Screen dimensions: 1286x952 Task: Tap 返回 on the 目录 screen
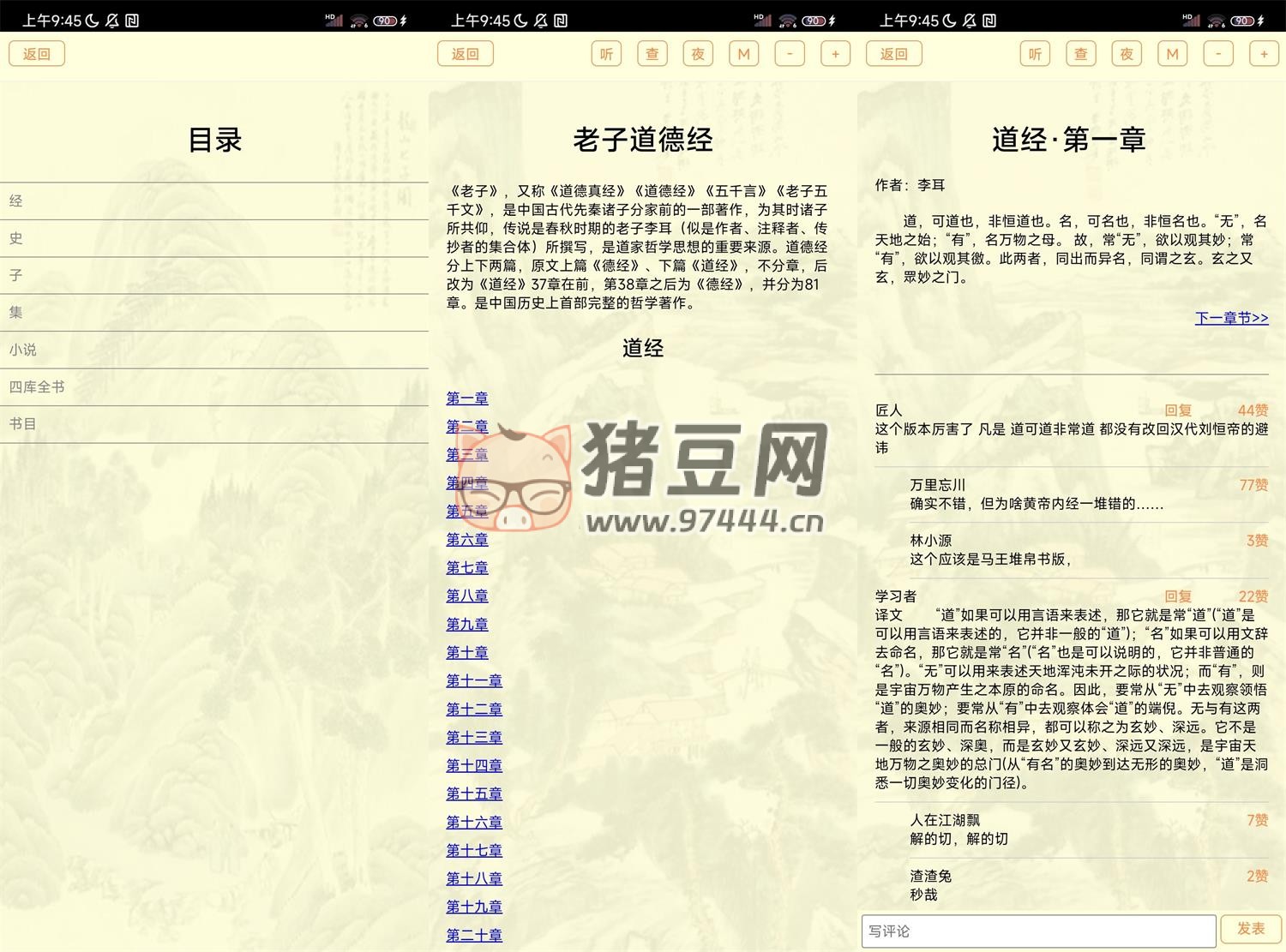tap(37, 54)
